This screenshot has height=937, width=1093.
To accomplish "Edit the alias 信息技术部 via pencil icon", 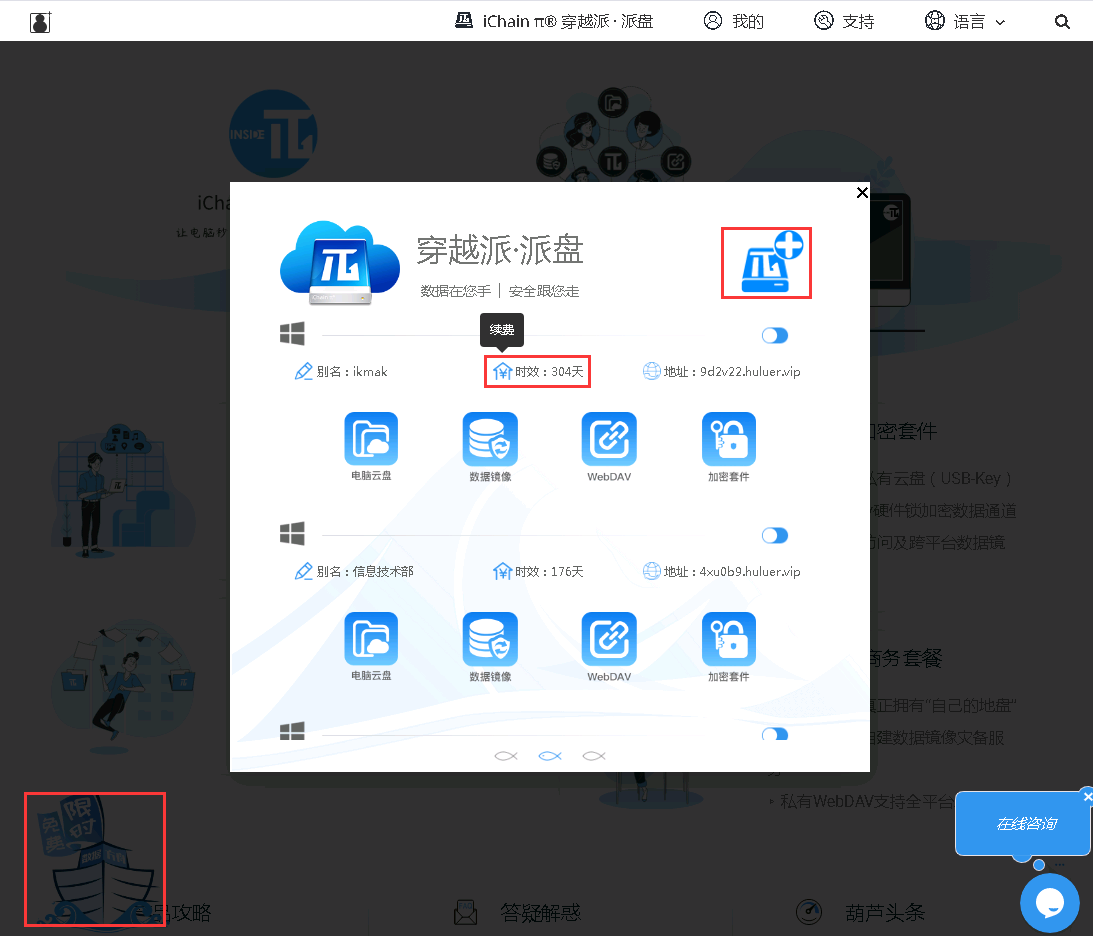I will [x=303, y=572].
